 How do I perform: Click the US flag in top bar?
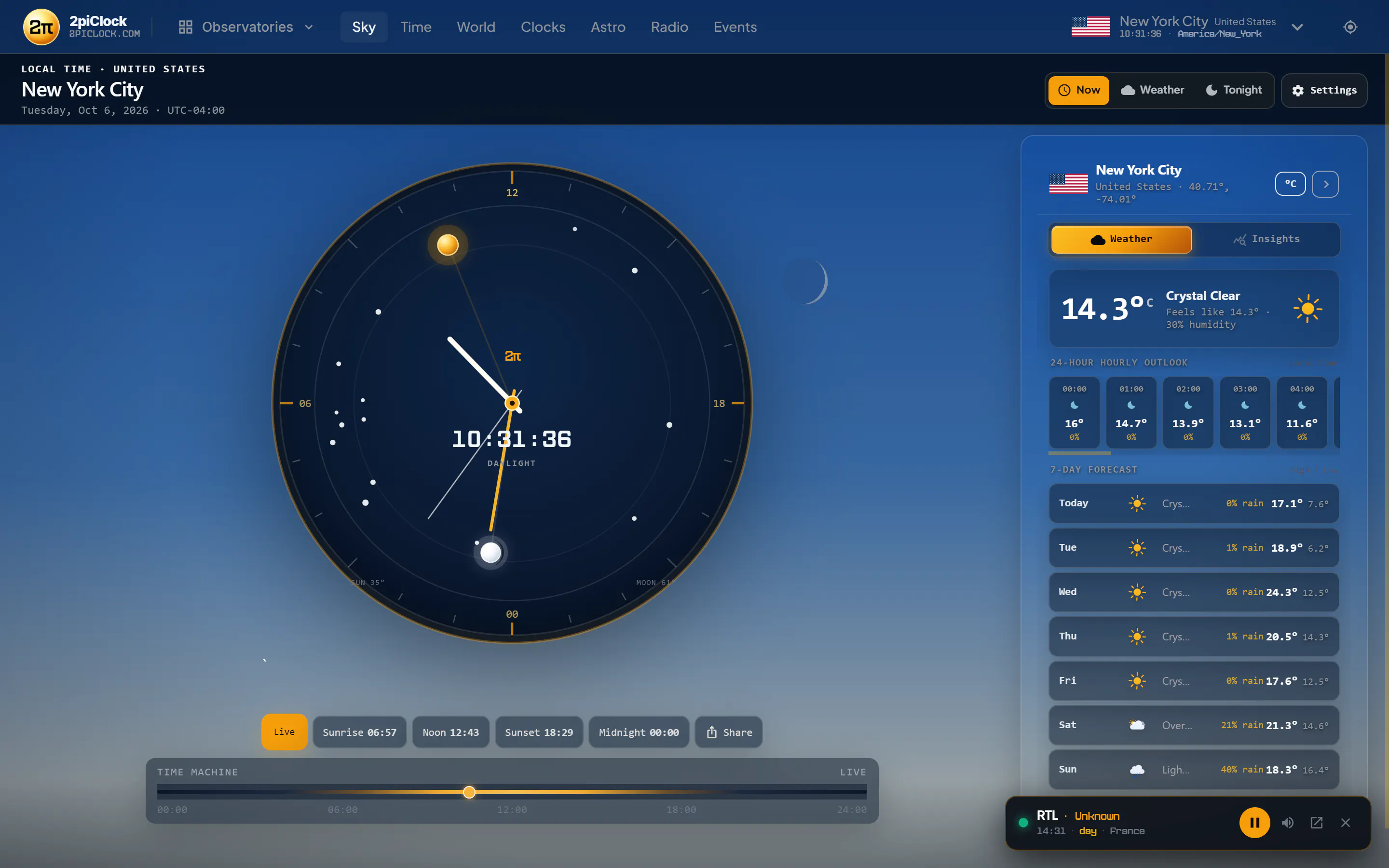coord(1090,27)
